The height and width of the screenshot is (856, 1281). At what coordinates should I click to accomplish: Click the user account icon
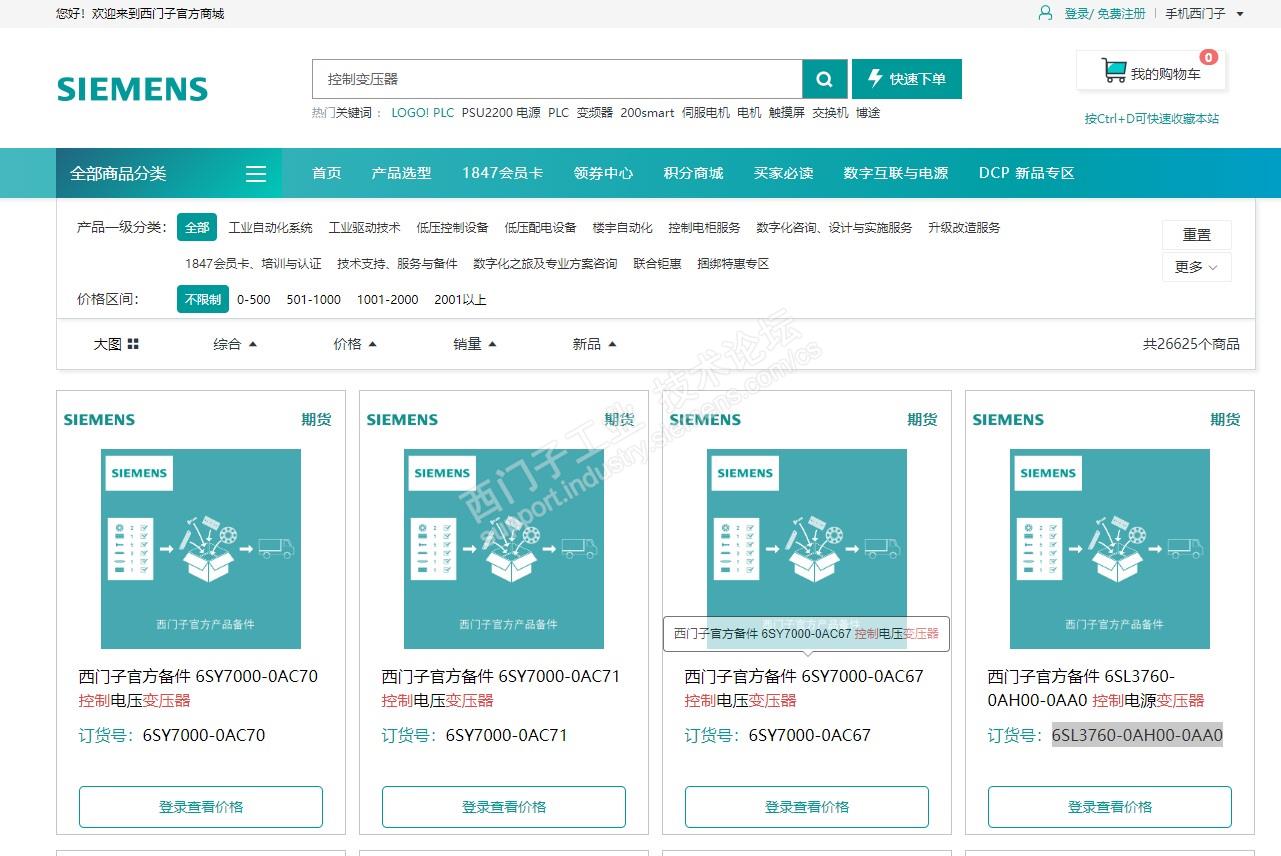click(x=1046, y=13)
